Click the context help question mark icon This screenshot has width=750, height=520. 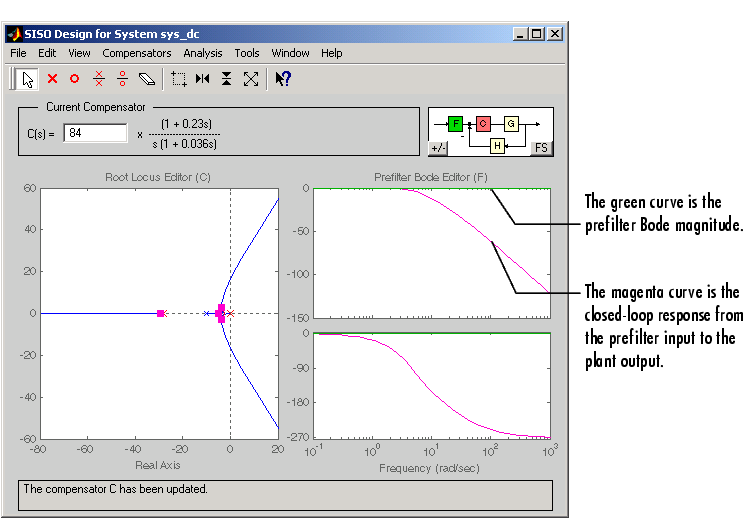point(283,78)
